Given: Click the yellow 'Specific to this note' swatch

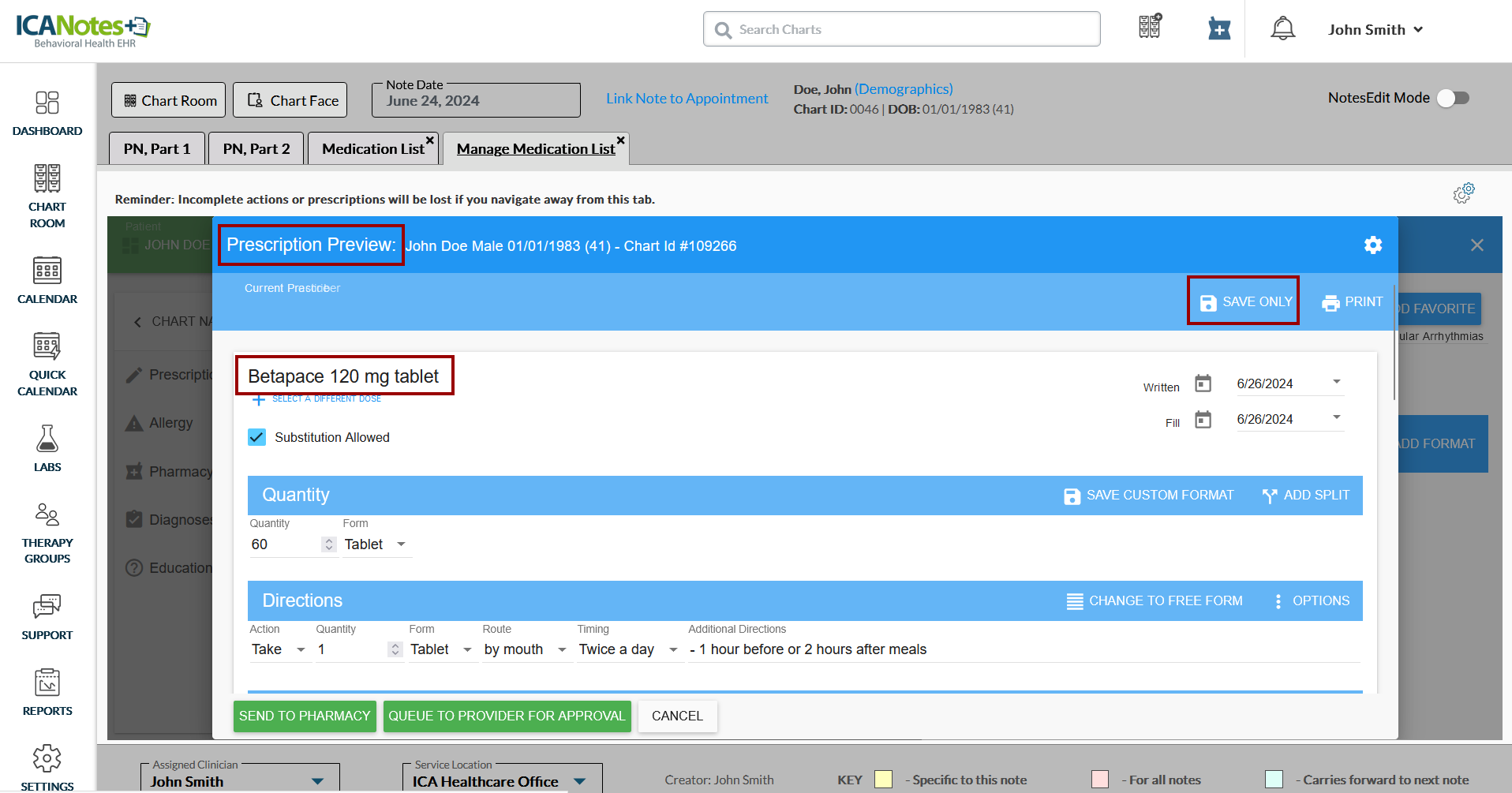Looking at the screenshot, I should 883,780.
